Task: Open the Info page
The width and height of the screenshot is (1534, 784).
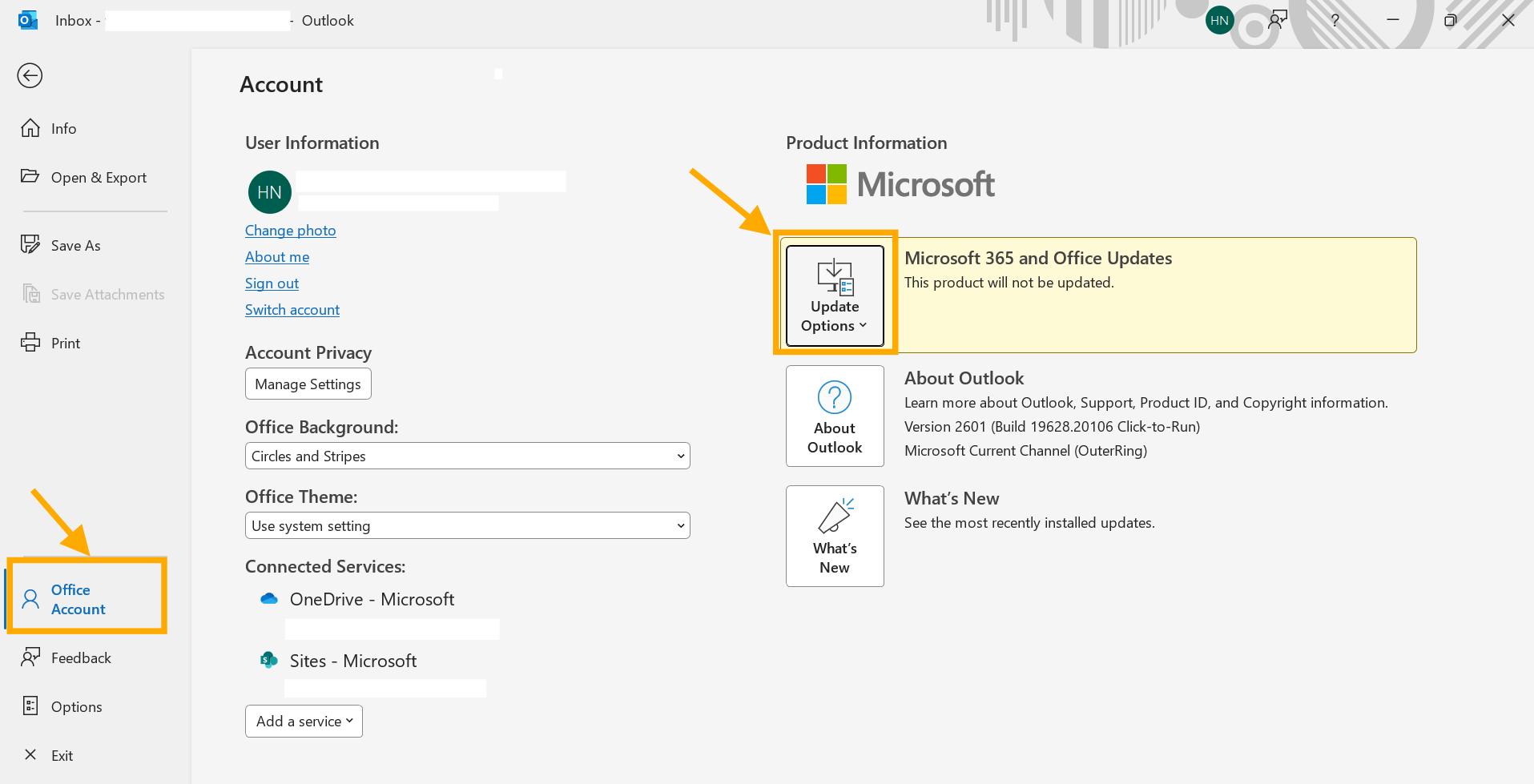Action: (96, 128)
